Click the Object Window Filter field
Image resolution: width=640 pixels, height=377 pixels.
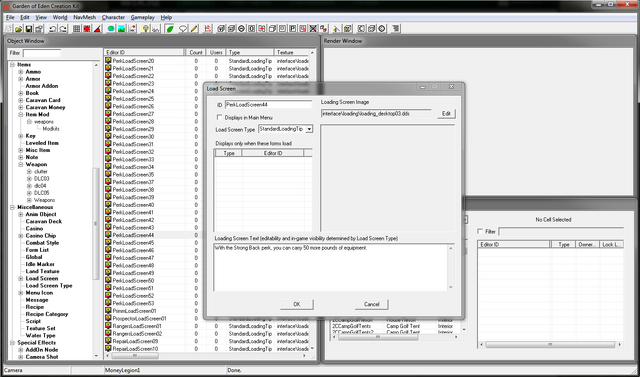42,53
